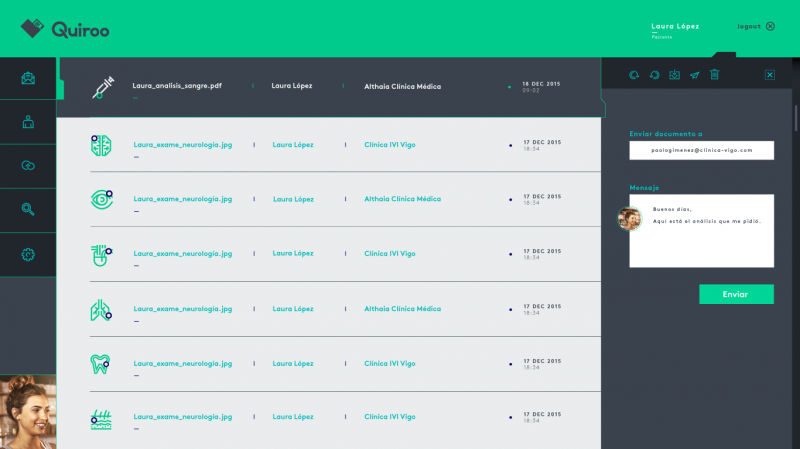Viewport: 800px width, 449px height.
Task: Open the cloud upload sidebar section
Action: click(x=28, y=165)
